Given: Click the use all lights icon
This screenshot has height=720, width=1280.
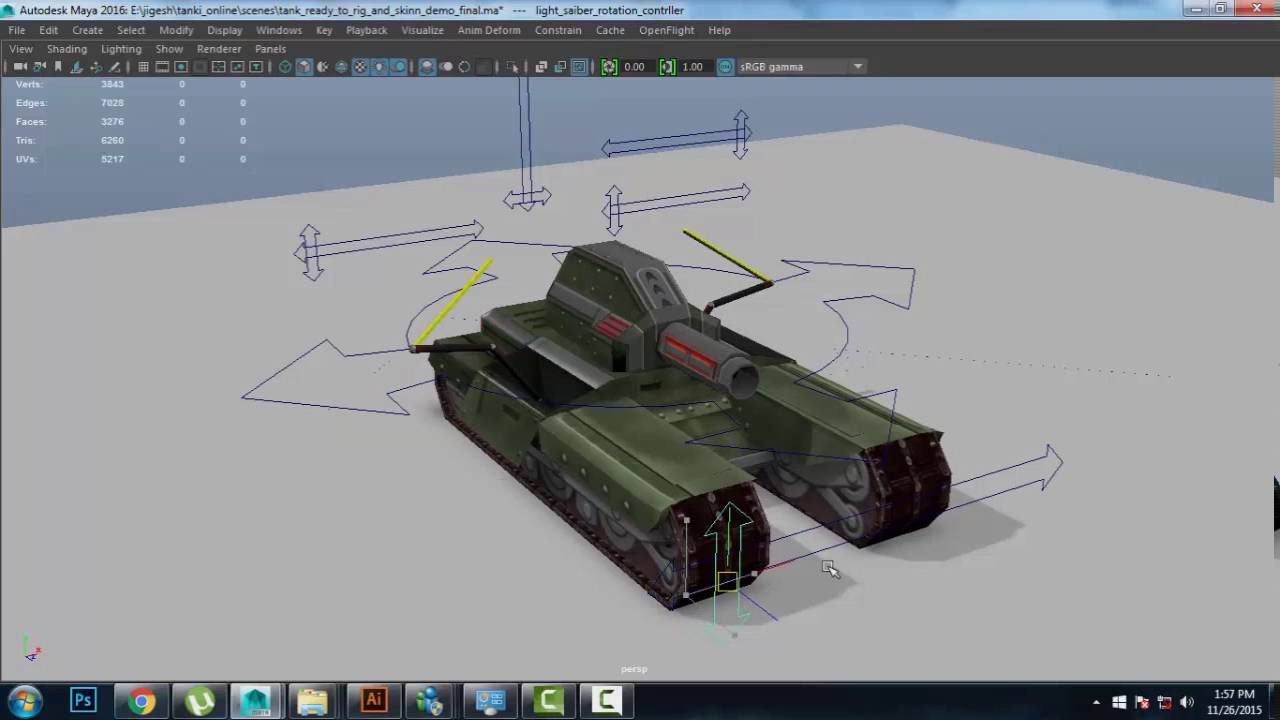Looking at the screenshot, I should click(380, 67).
